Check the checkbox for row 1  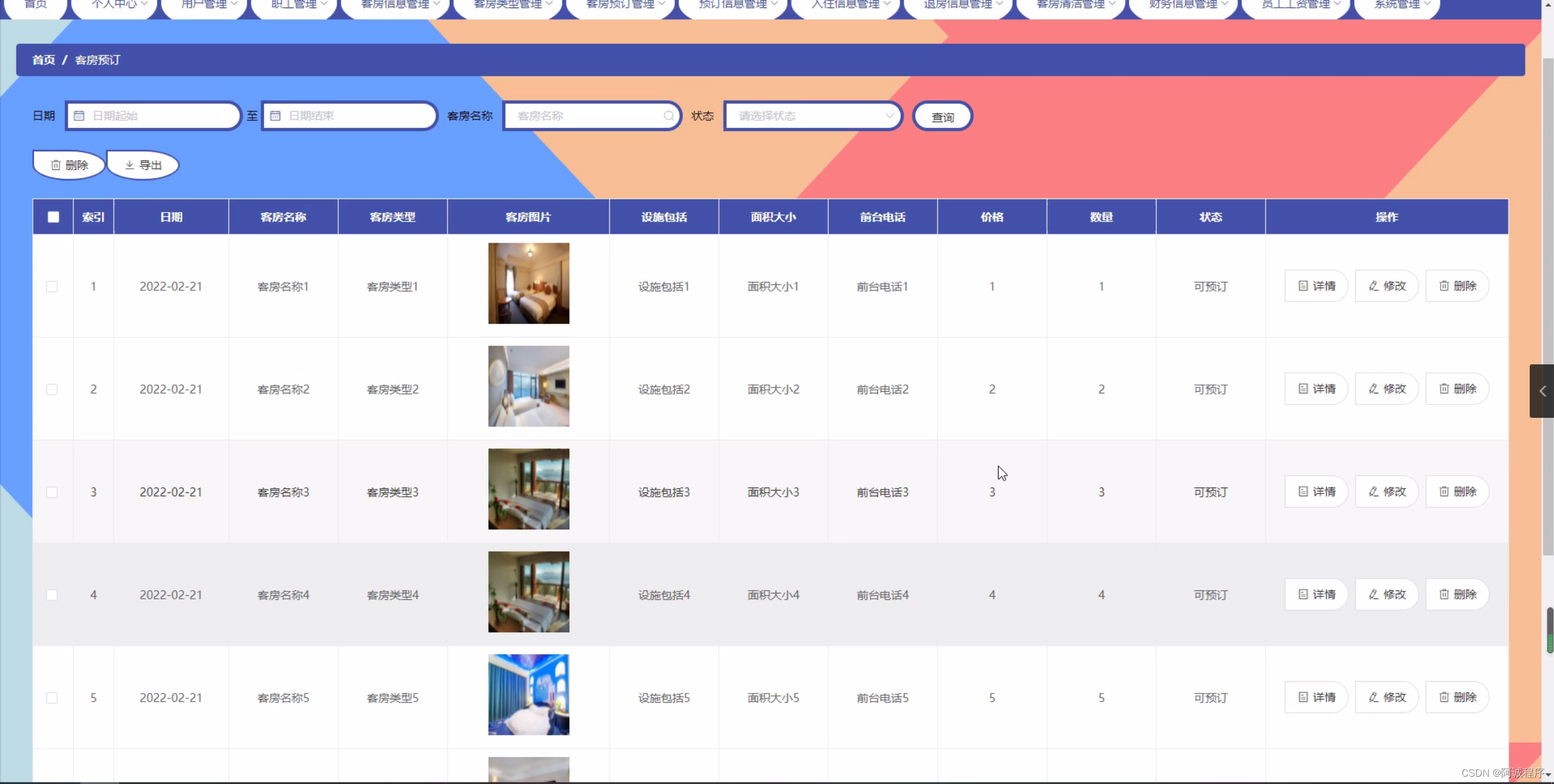52,287
